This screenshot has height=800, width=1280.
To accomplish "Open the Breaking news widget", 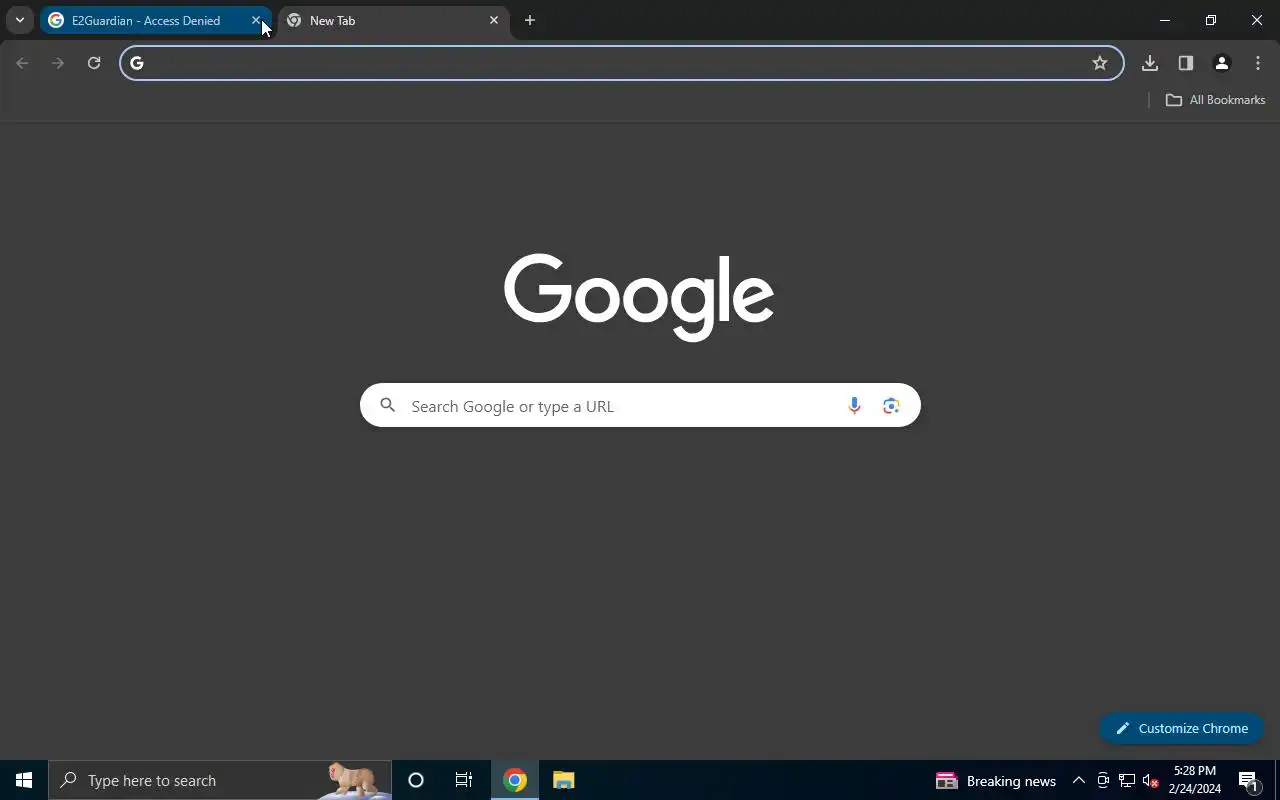I will (996, 781).
